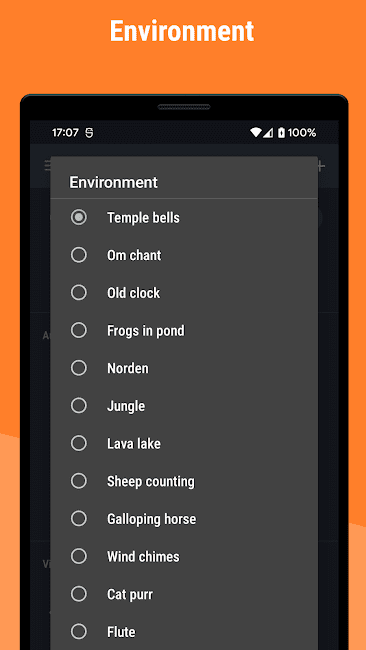
Task: Tap the S notification icon in status bar
Action: (90, 133)
